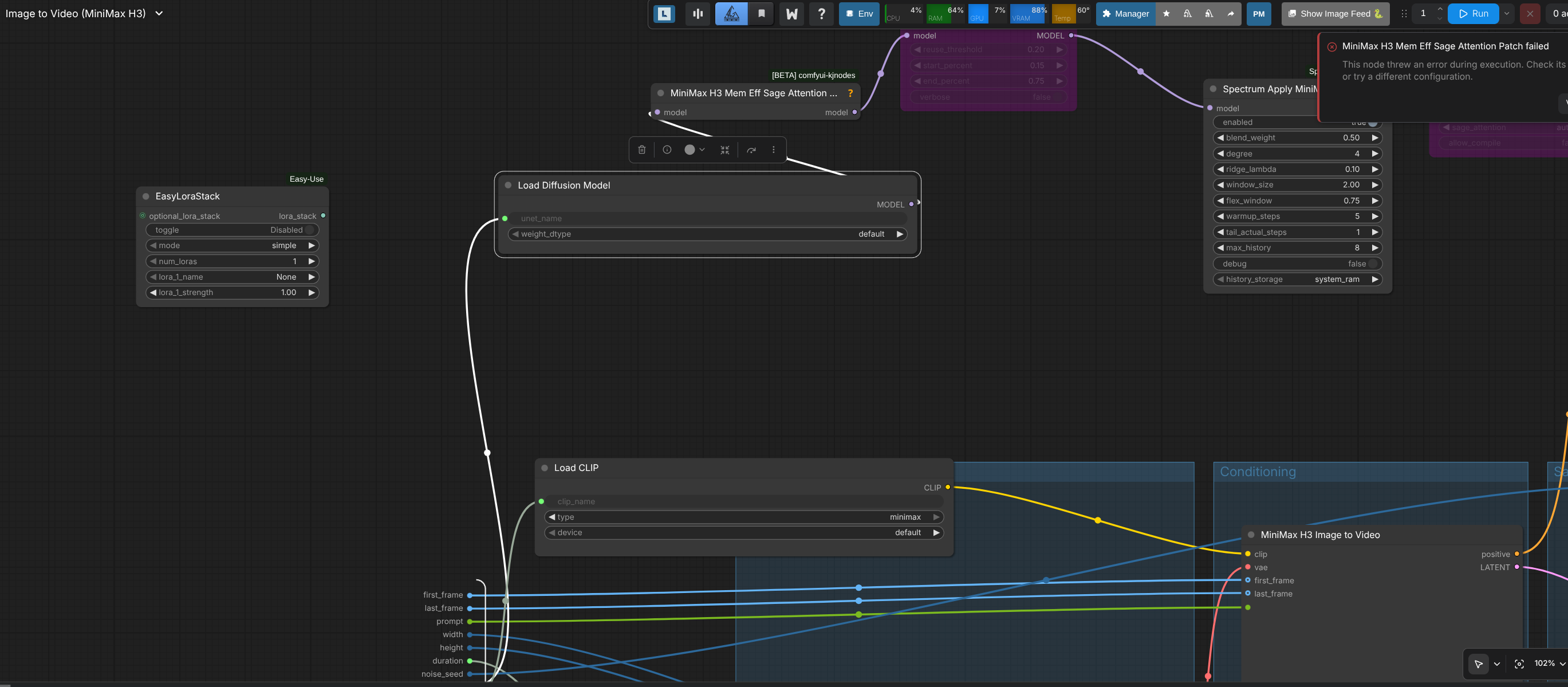Screen dimensions: 1568x687
Task: Click the lora_stack output dot on EasyLoraStack
Action: [323, 215]
